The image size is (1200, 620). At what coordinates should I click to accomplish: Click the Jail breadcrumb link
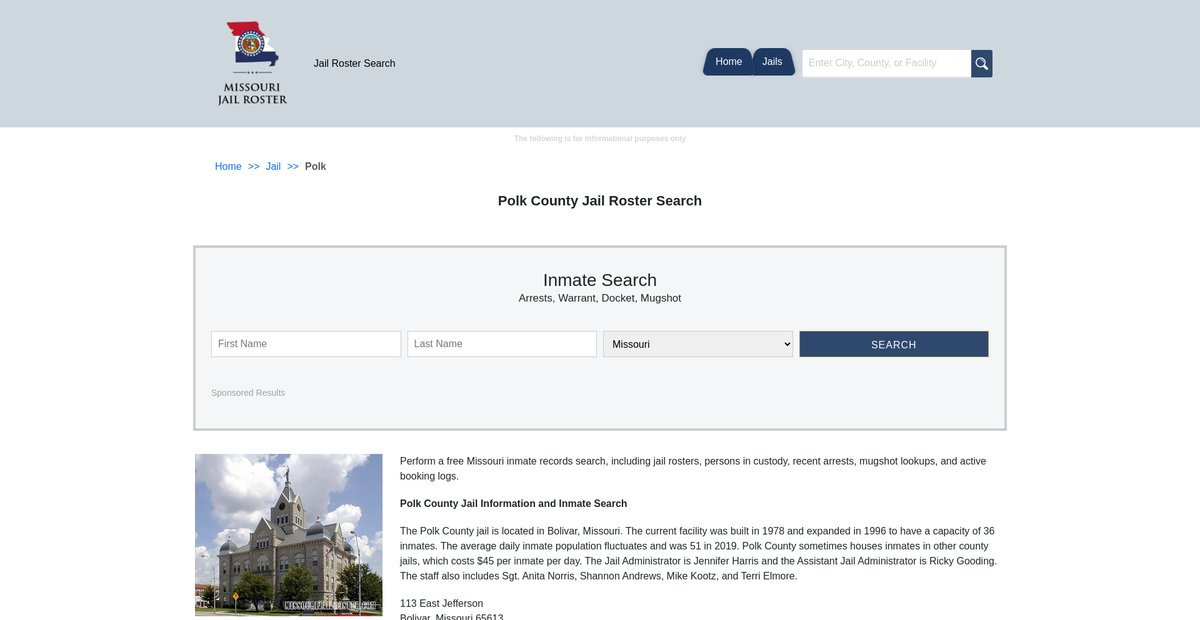pyautogui.click(x=273, y=166)
